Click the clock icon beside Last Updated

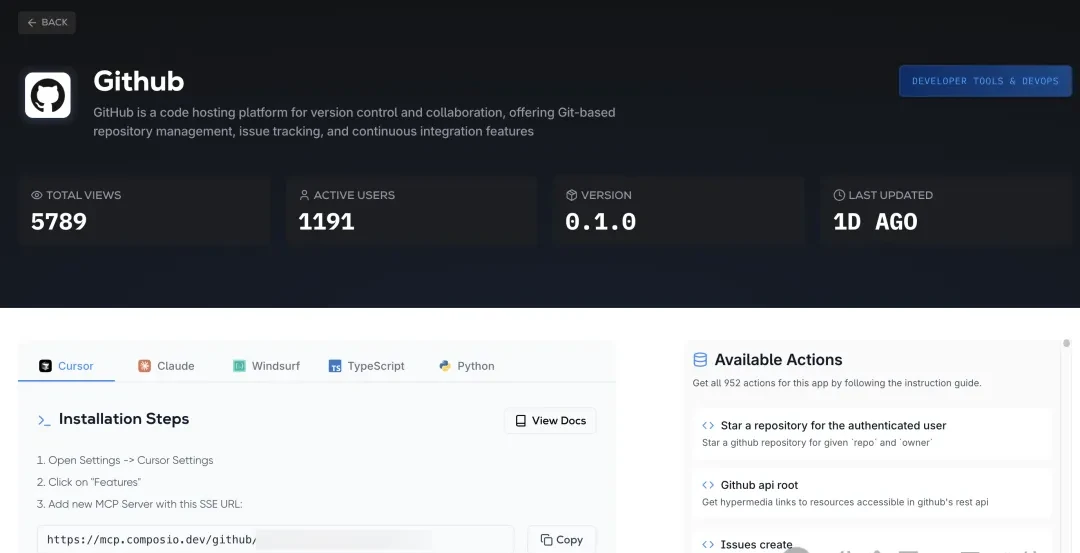pyautogui.click(x=838, y=196)
